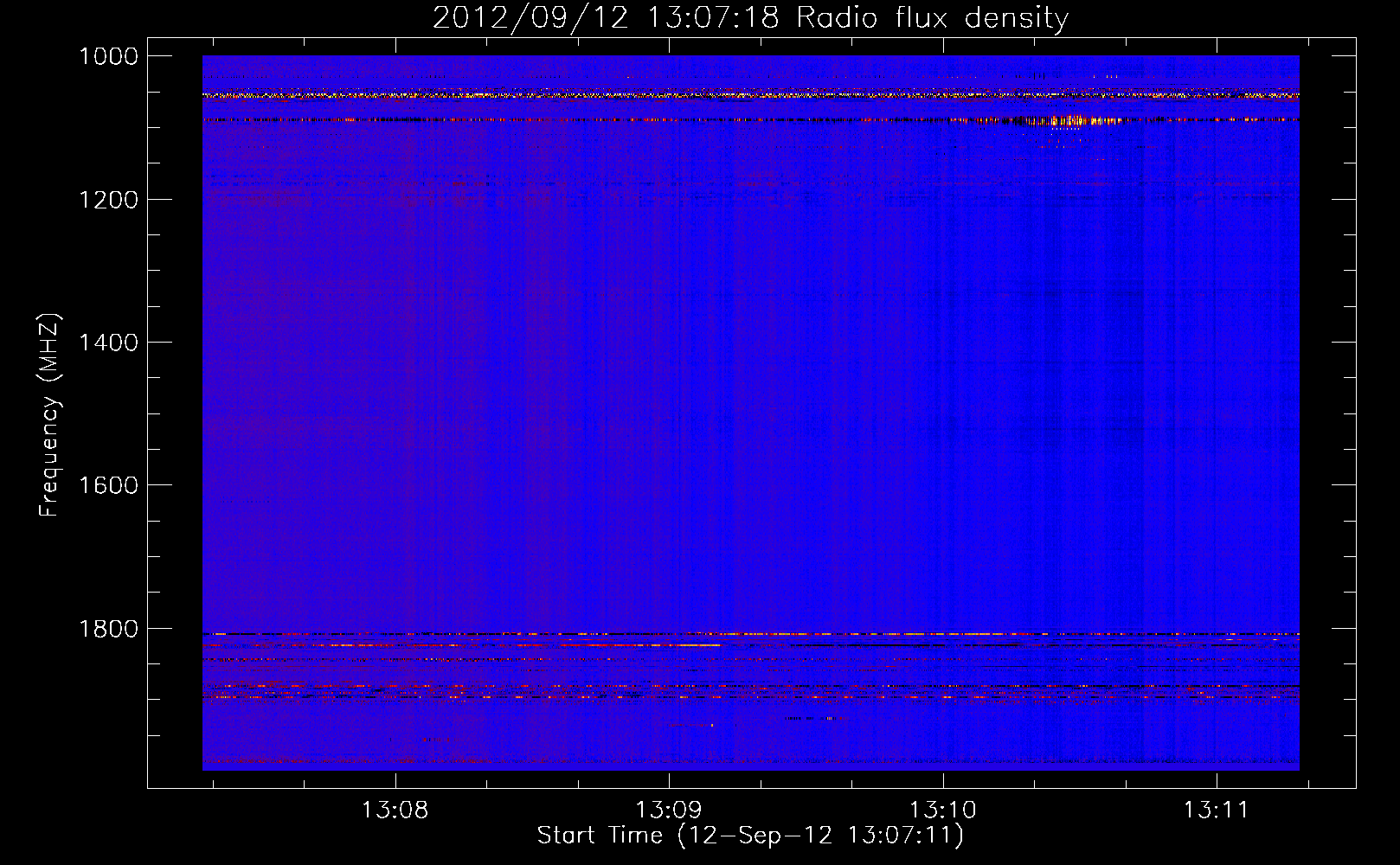1400x865 pixels.
Task: Click the 'Start Time (12-Sep-12 13:07:11)' label
Action: [x=750, y=836]
